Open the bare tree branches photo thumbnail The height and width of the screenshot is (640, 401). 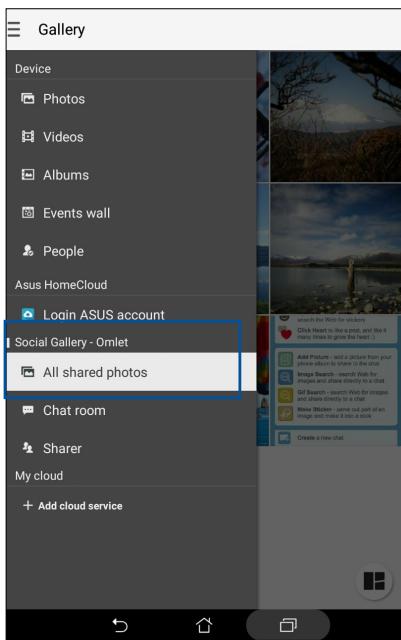[x=335, y=117]
